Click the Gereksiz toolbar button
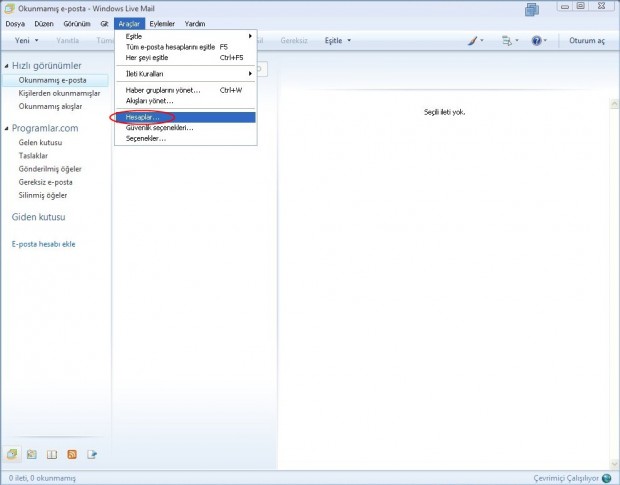Viewport: 620px width, 485px height. coord(294,40)
